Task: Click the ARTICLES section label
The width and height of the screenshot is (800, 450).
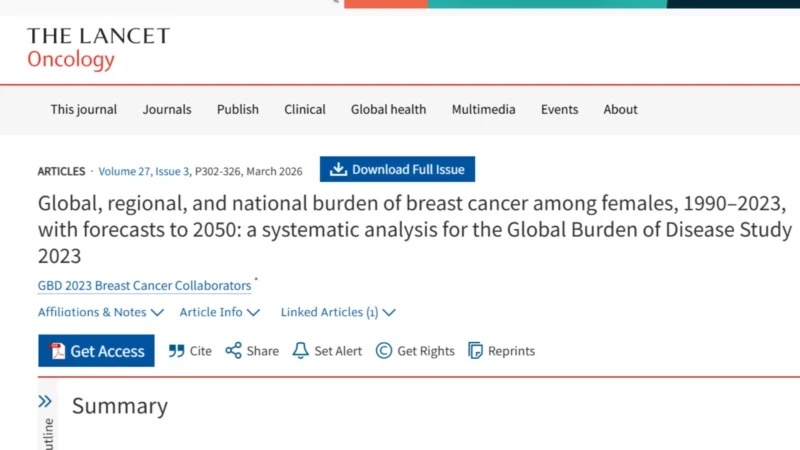Action: 61,171
